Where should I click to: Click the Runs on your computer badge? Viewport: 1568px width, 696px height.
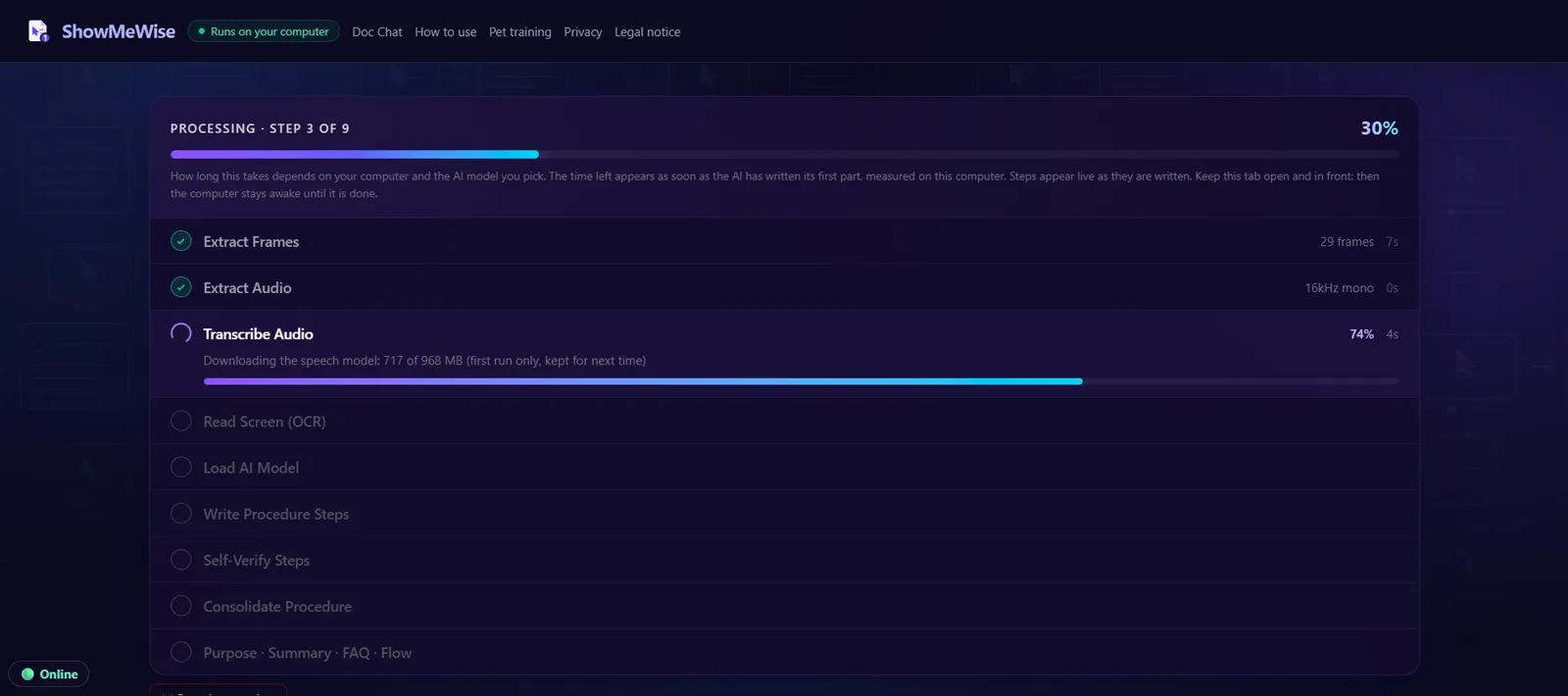pyautogui.click(x=264, y=31)
